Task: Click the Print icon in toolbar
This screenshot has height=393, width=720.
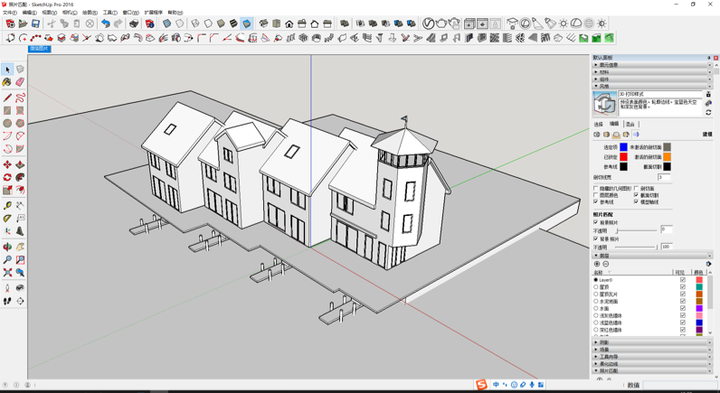Action: click(x=134, y=23)
